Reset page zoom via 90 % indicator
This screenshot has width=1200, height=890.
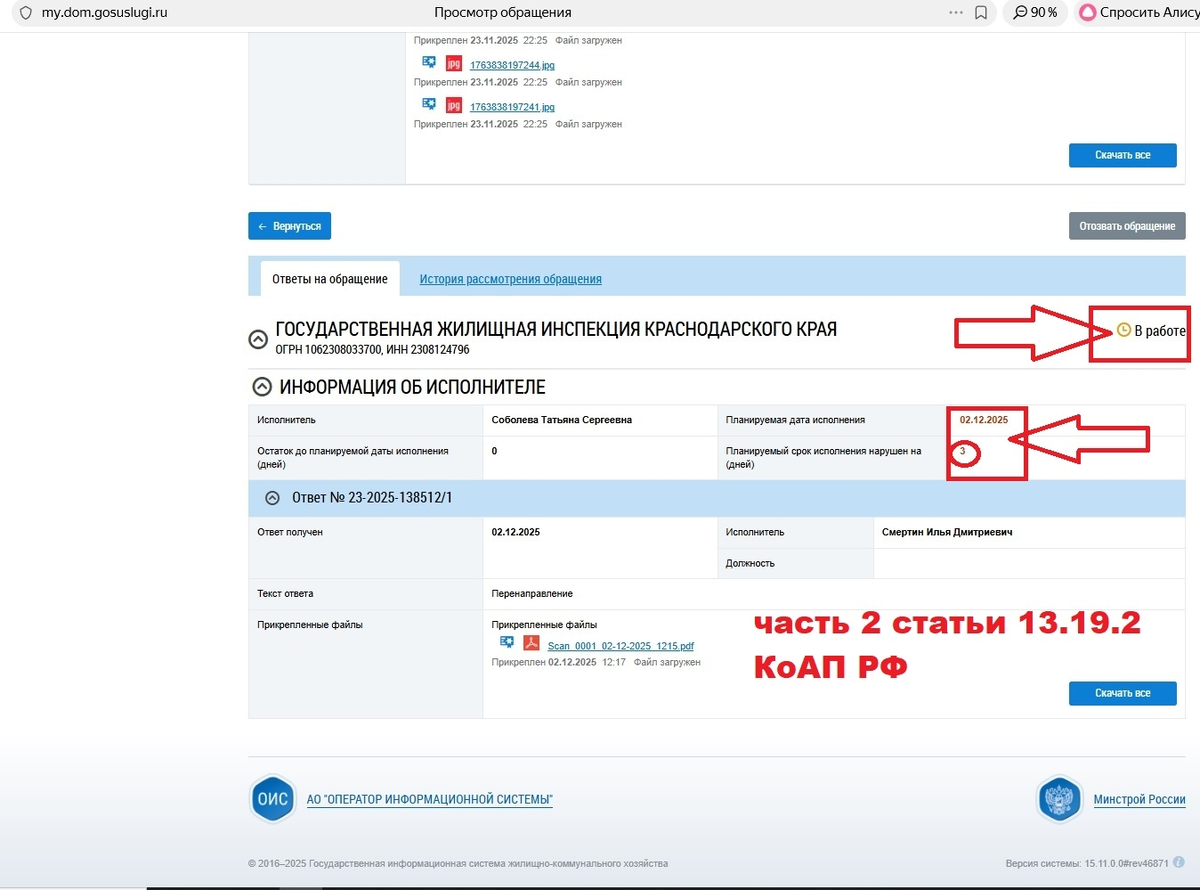(x=1035, y=13)
